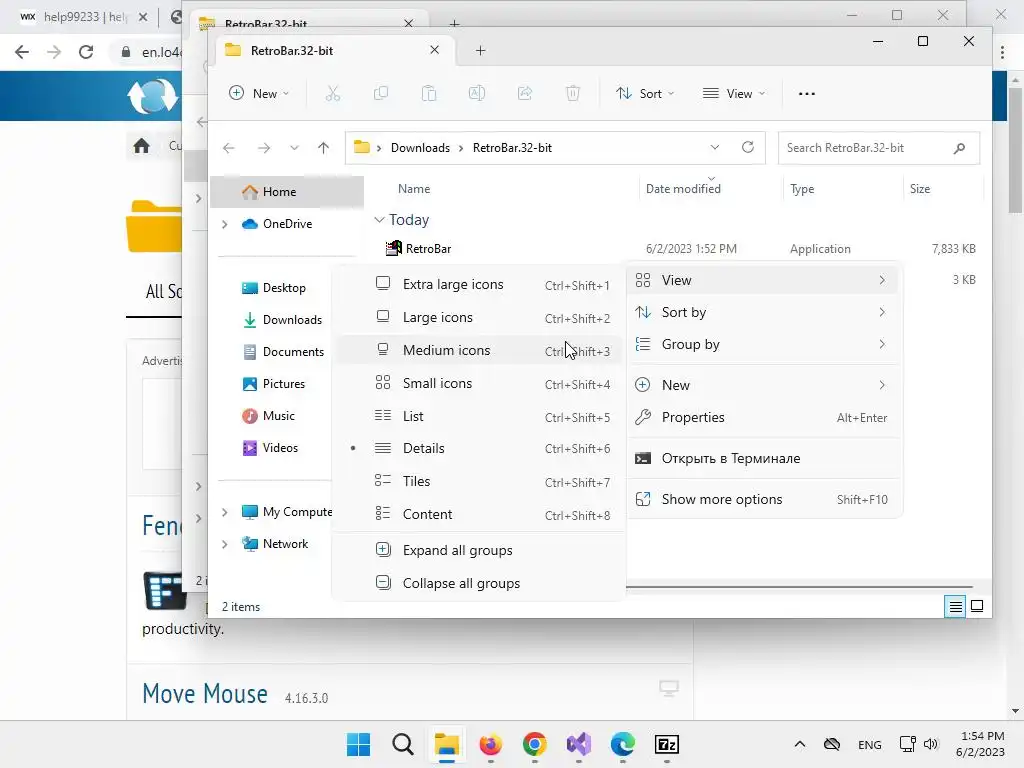Launch Firefox from the taskbar
The image size is (1024, 768).
point(490,744)
